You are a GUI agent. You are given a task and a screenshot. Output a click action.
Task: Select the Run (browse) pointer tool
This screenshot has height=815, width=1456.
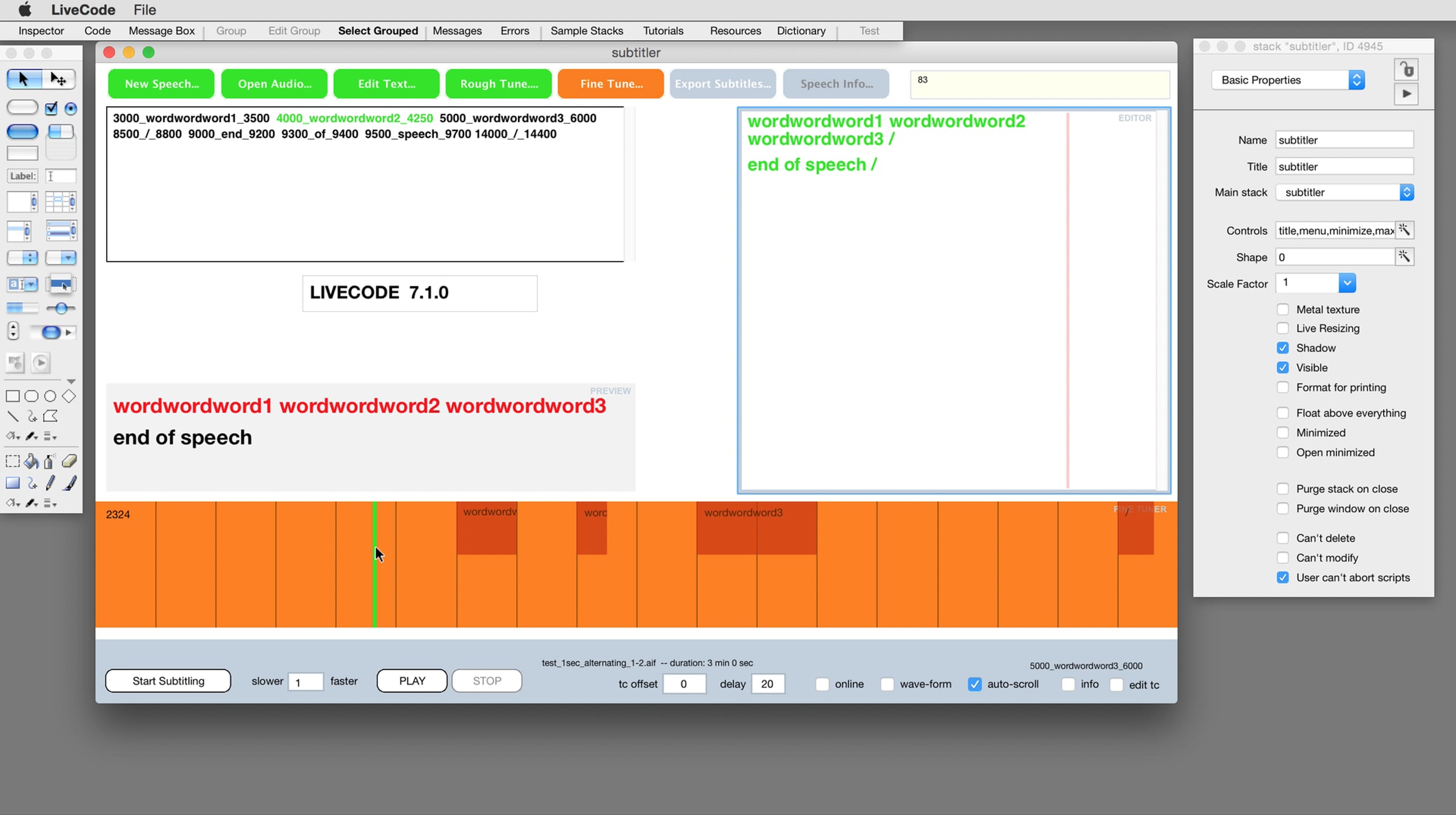pyautogui.click(x=23, y=79)
